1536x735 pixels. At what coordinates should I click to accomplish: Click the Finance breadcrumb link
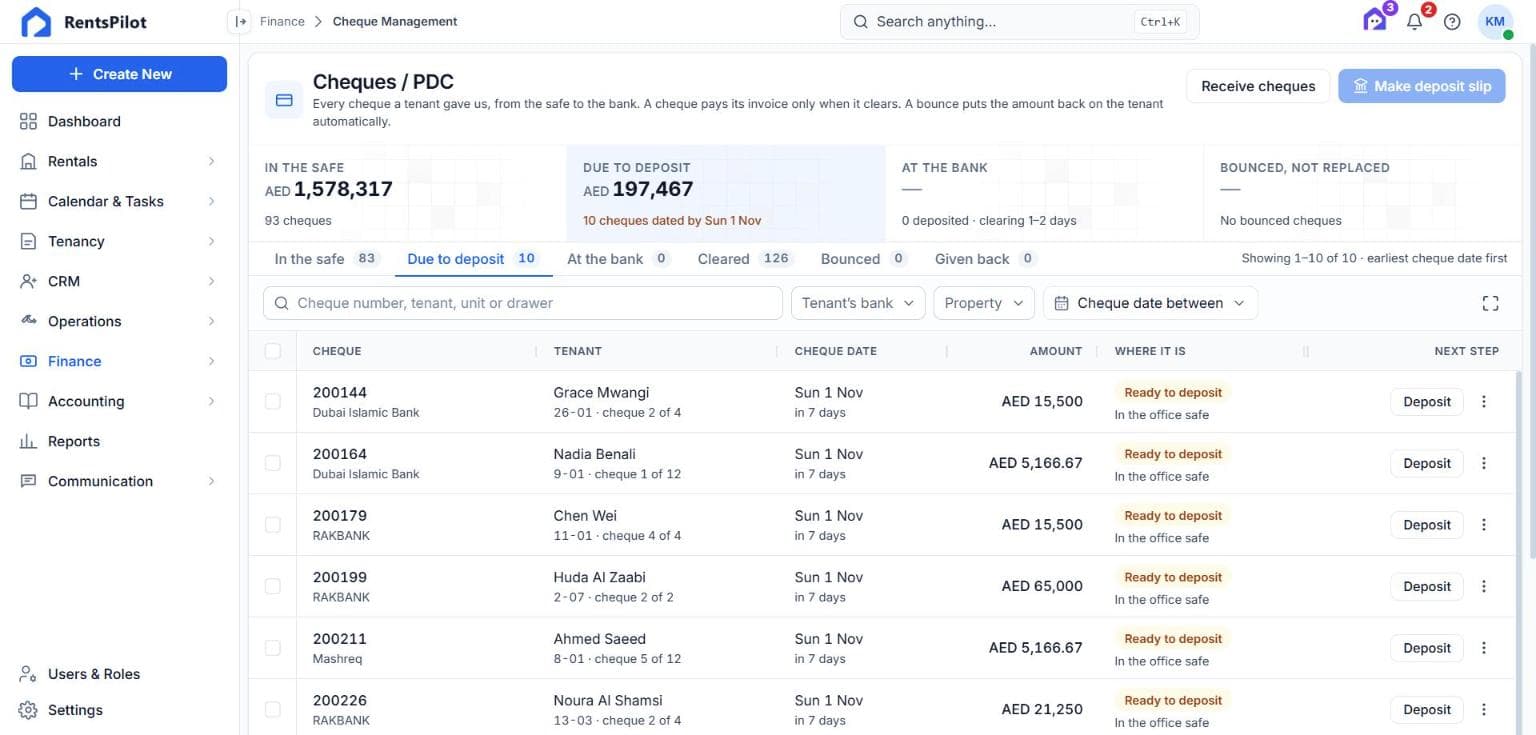(x=282, y=21)
